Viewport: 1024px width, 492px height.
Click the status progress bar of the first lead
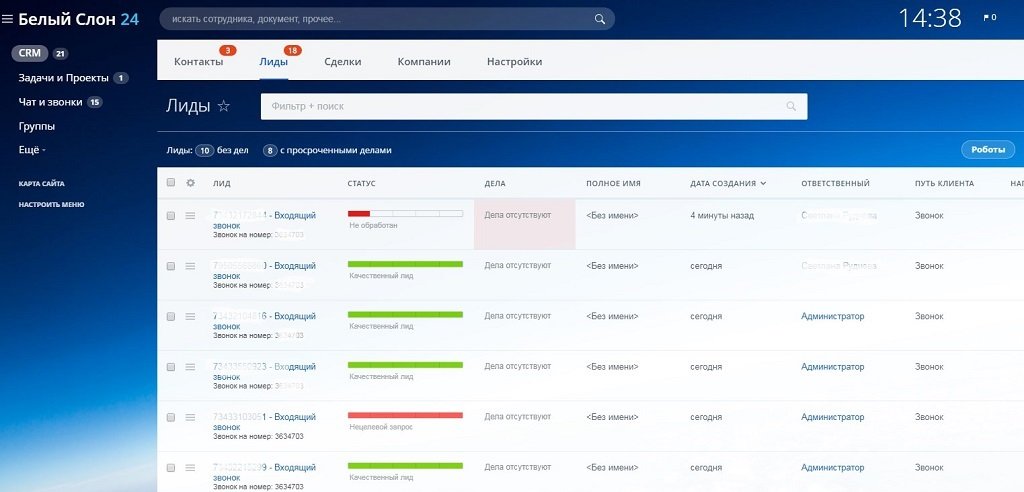click(405, 213)
